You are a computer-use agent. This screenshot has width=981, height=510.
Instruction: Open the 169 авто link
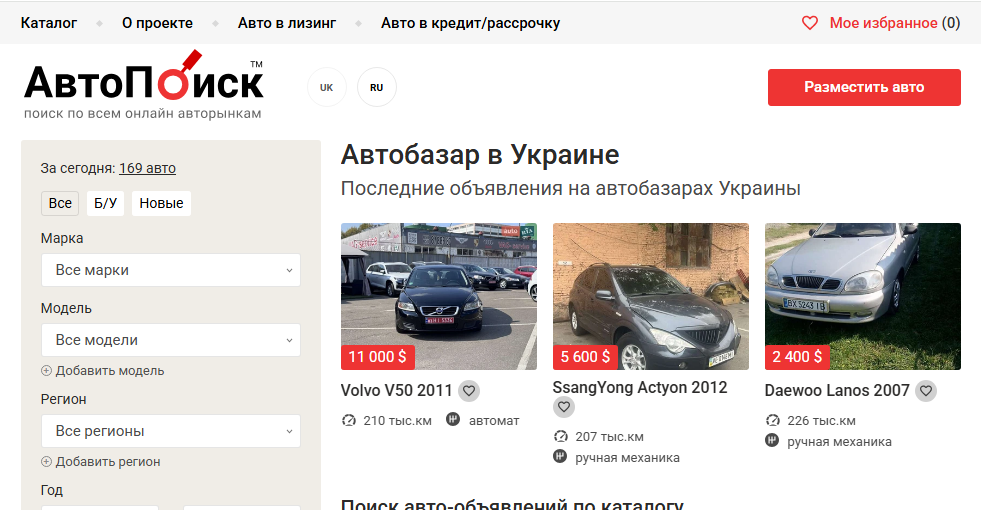pyautogui.click(x=148, y=168)
